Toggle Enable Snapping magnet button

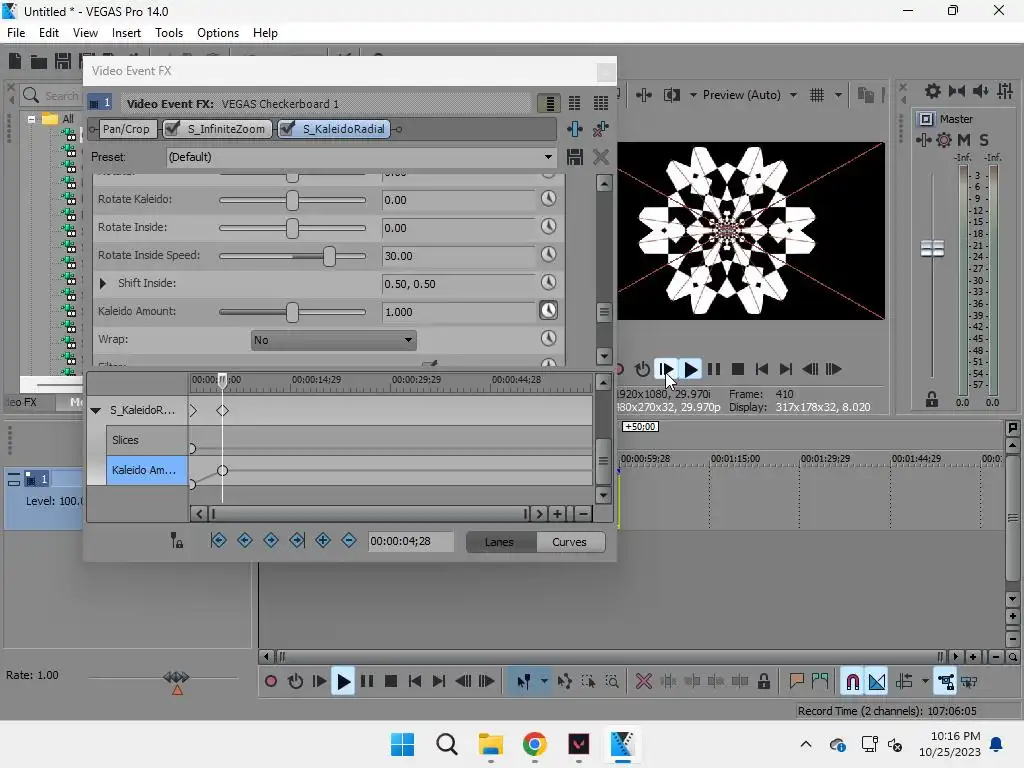coord(852,682)
